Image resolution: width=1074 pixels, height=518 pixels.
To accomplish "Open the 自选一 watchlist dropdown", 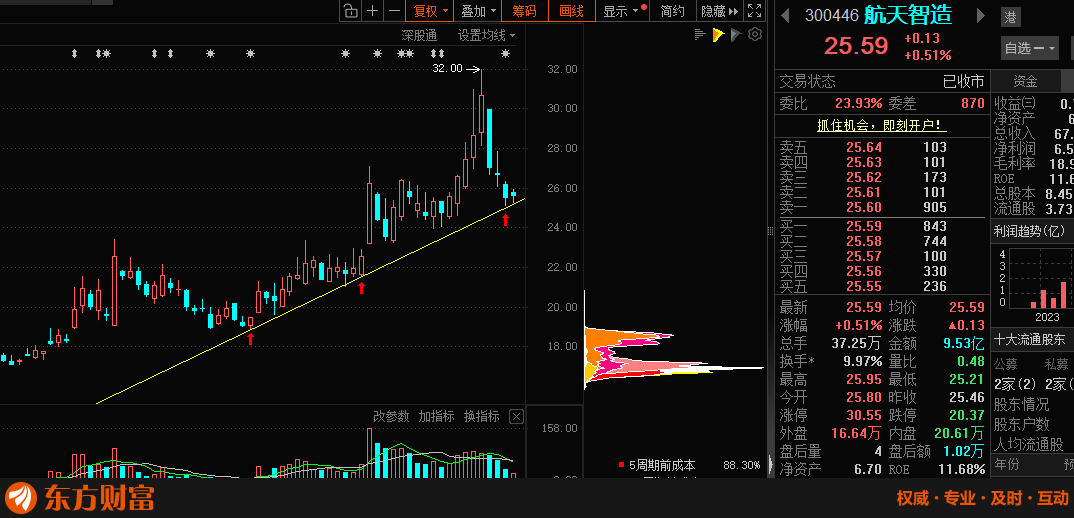I will click(1029, 48).
